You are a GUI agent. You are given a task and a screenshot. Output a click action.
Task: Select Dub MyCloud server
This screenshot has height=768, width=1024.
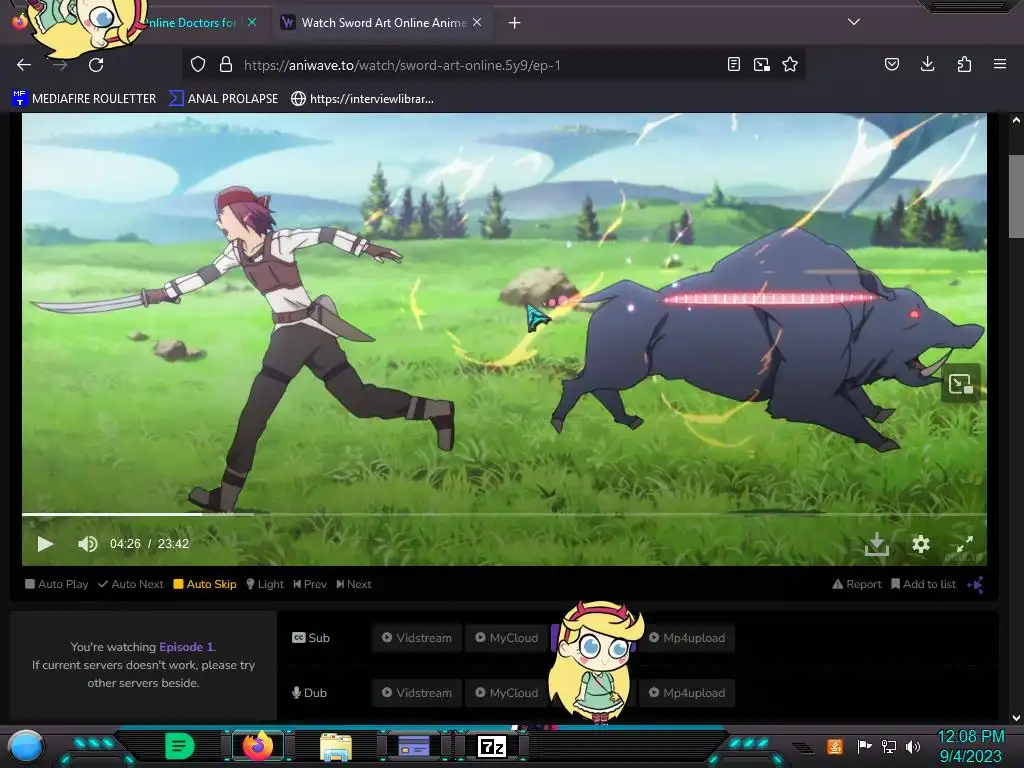pyautogui.click(x=507, y=693)
